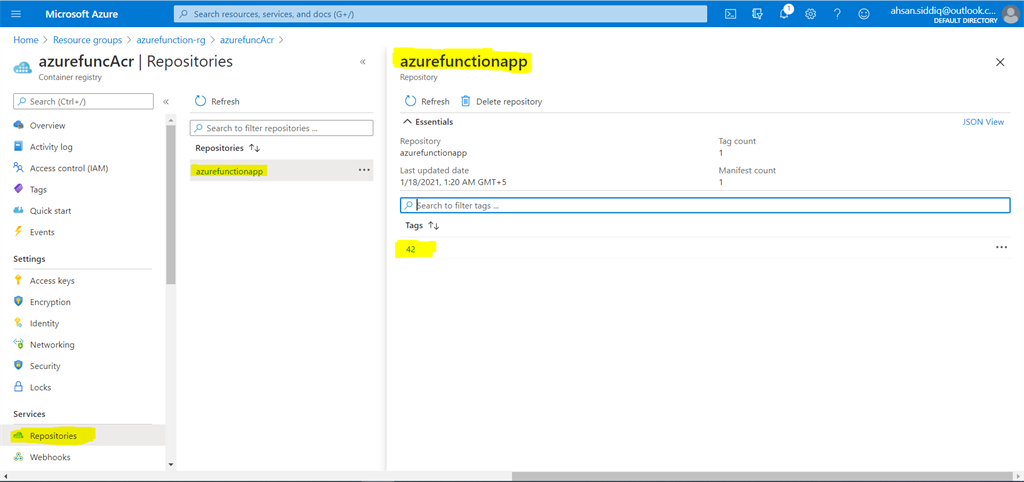Image resolution: width=1024 pixels, height=482 pixels.
Task: Click the Tags icon in sidebar
Action: pos(19,189)
